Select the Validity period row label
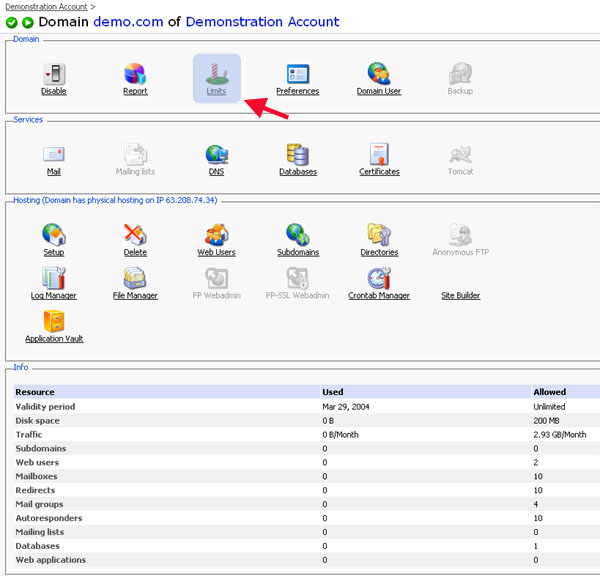This screenshot has height=576, width=600. click(45, 406)
